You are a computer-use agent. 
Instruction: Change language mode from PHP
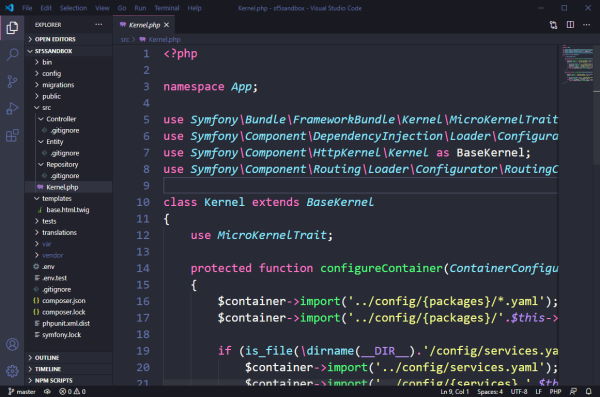555,392
